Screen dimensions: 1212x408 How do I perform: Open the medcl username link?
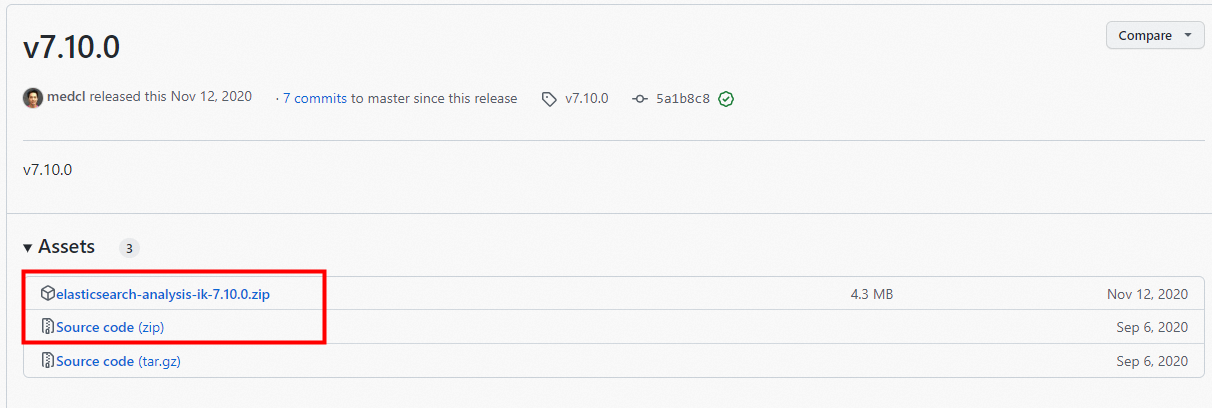pos(66,98)
